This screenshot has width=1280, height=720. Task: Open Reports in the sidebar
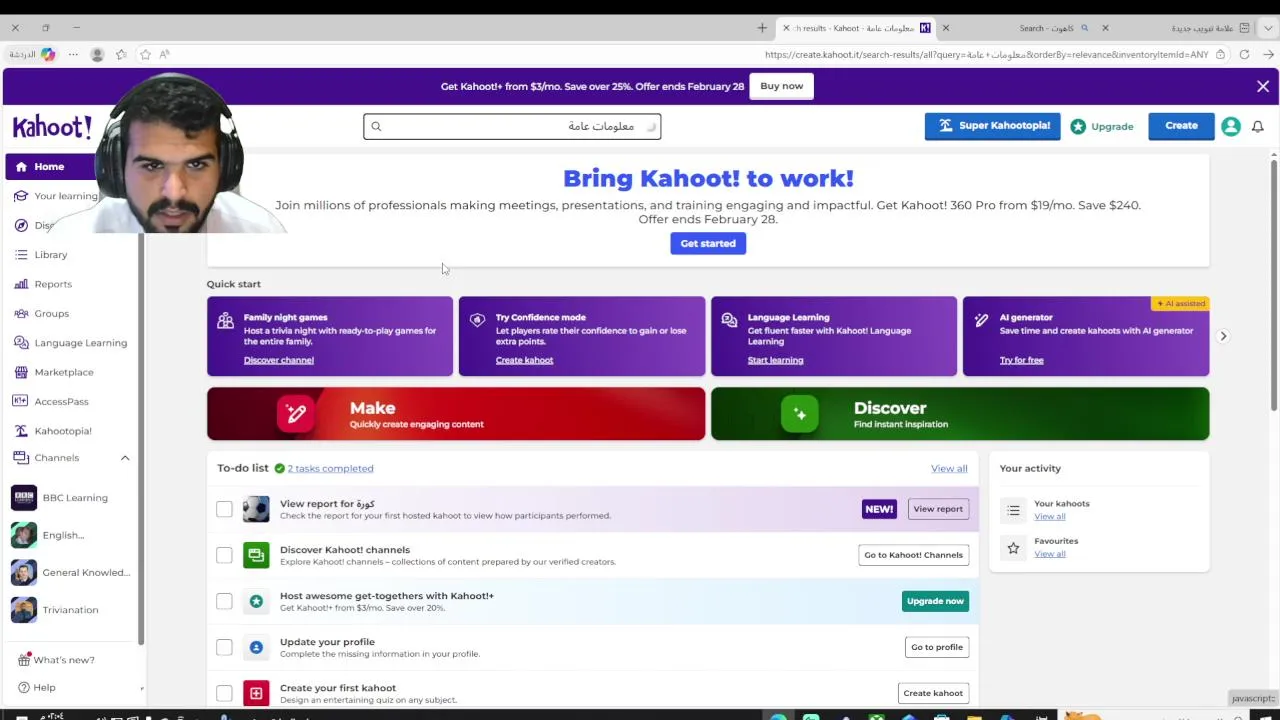pos(53,284)
